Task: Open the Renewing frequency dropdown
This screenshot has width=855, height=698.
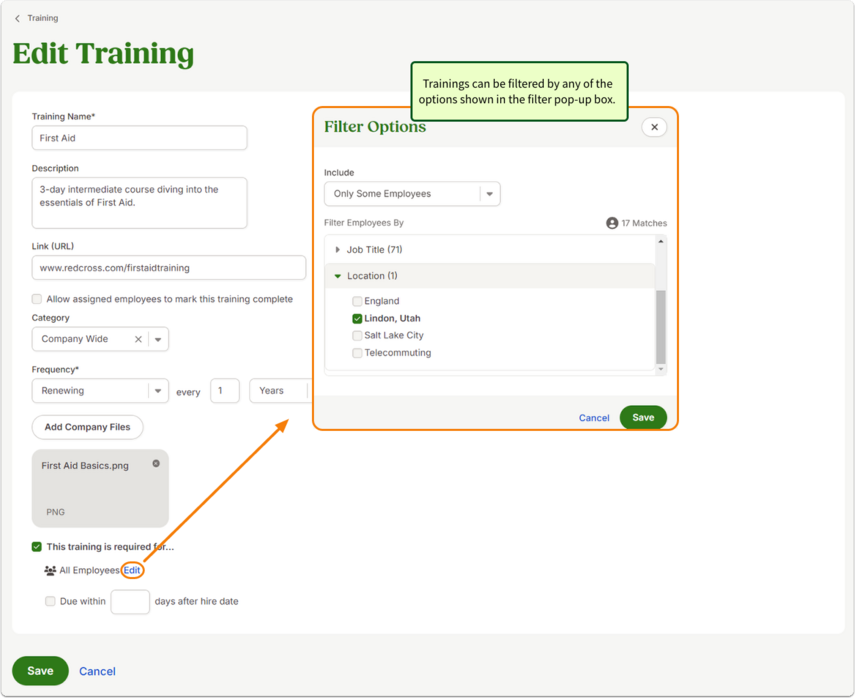Action: [100, 391]
